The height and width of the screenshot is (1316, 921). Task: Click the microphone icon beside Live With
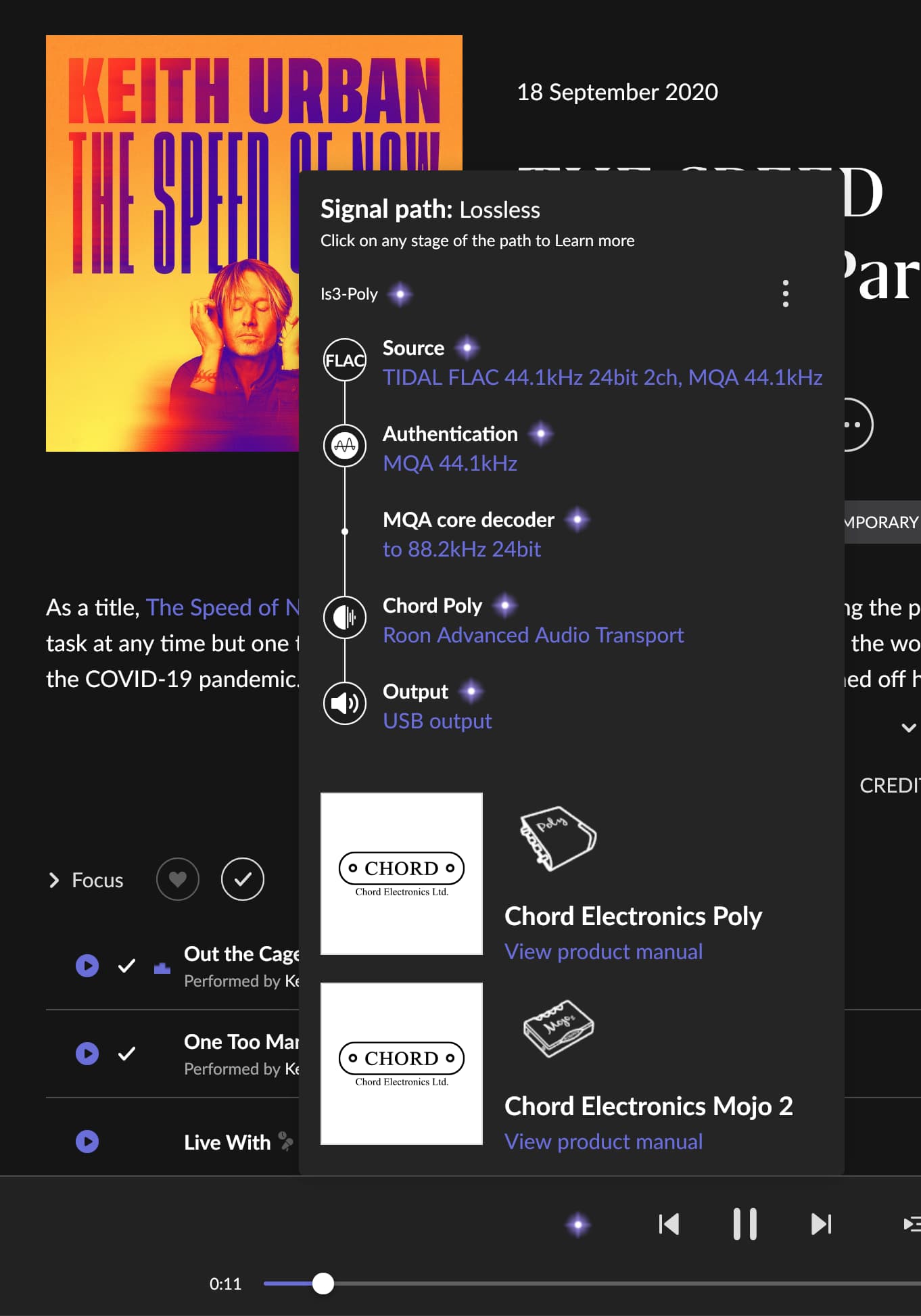tap(286, 1142)
